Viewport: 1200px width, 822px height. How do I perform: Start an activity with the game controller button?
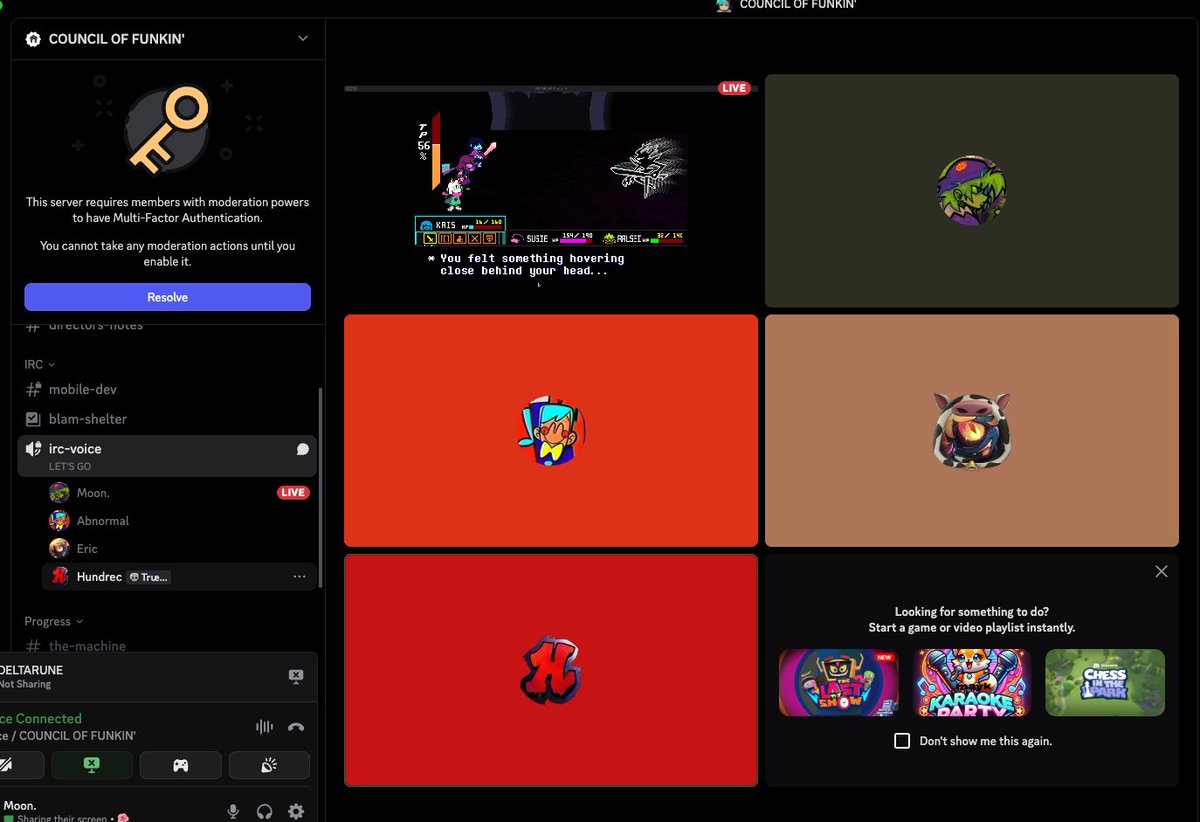[x=180, y=765]
